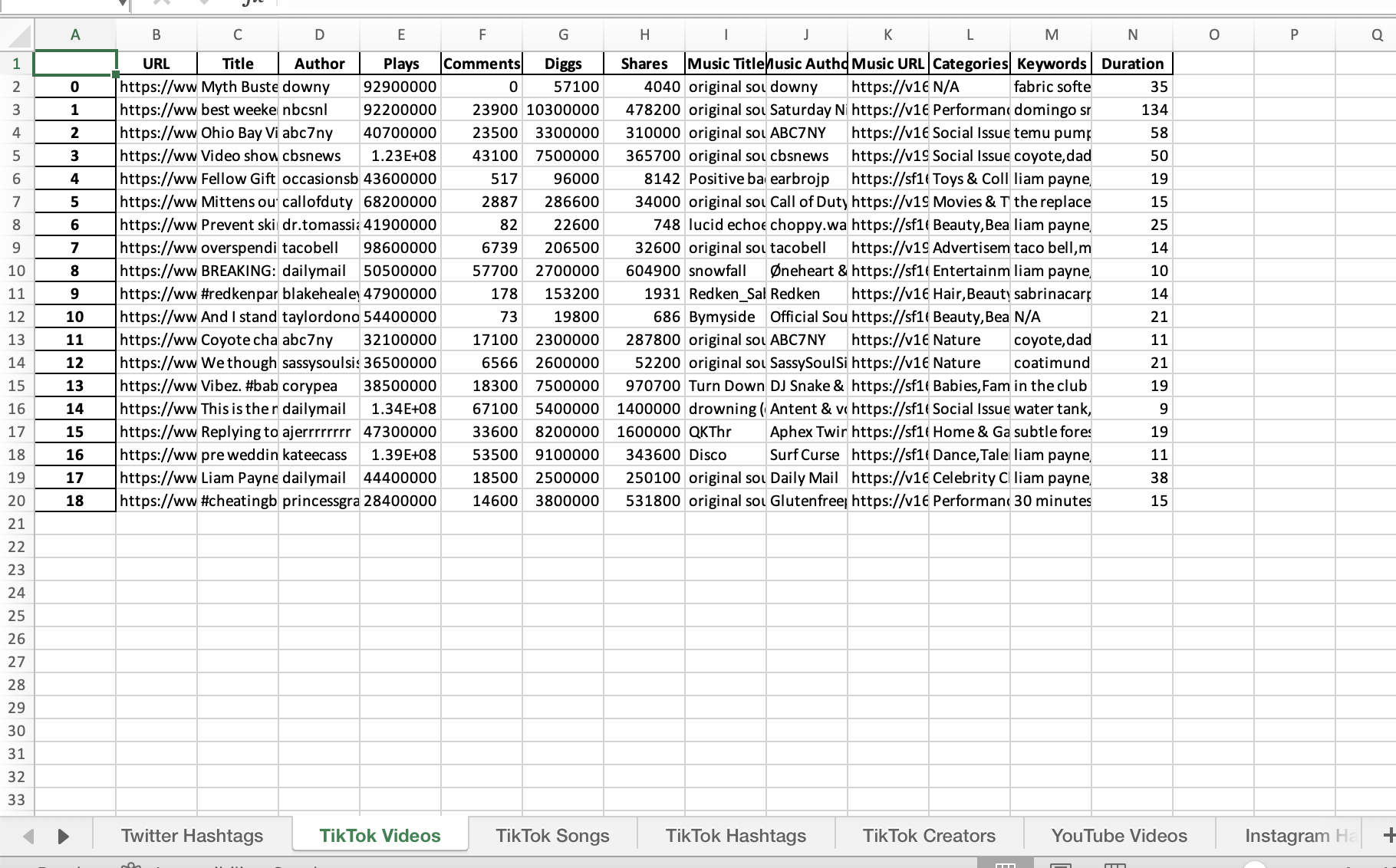This screenshot has height=868, width=1396.
Task: Click keywords cell '30 minutes'
Action: 1051,501
